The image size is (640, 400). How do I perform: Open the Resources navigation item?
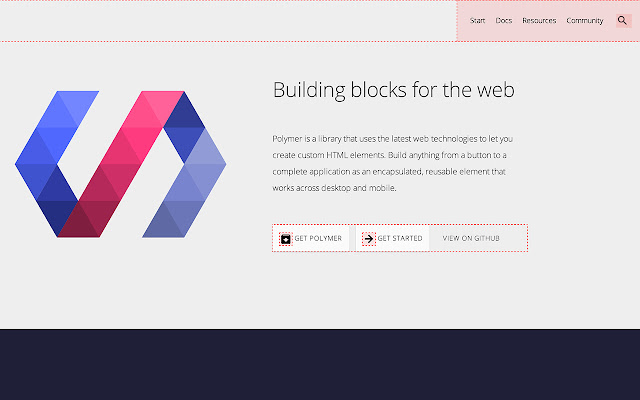[x=539, y=20]
